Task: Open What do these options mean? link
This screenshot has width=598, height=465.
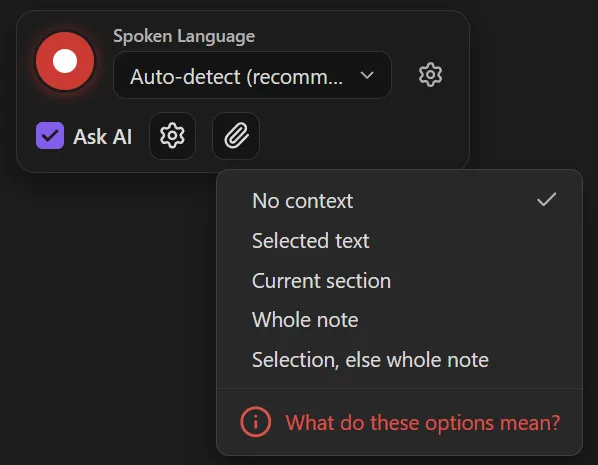Action: tap(399, 423)
